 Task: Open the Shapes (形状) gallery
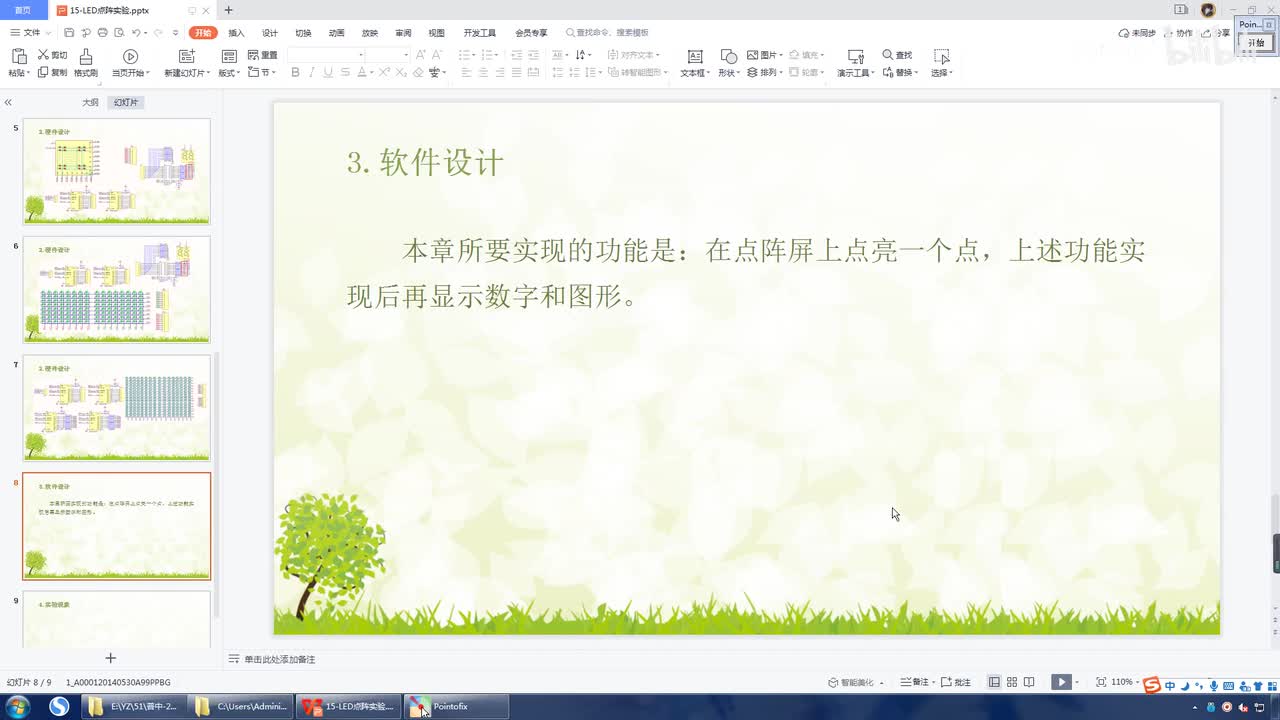[x=728, y=56]
